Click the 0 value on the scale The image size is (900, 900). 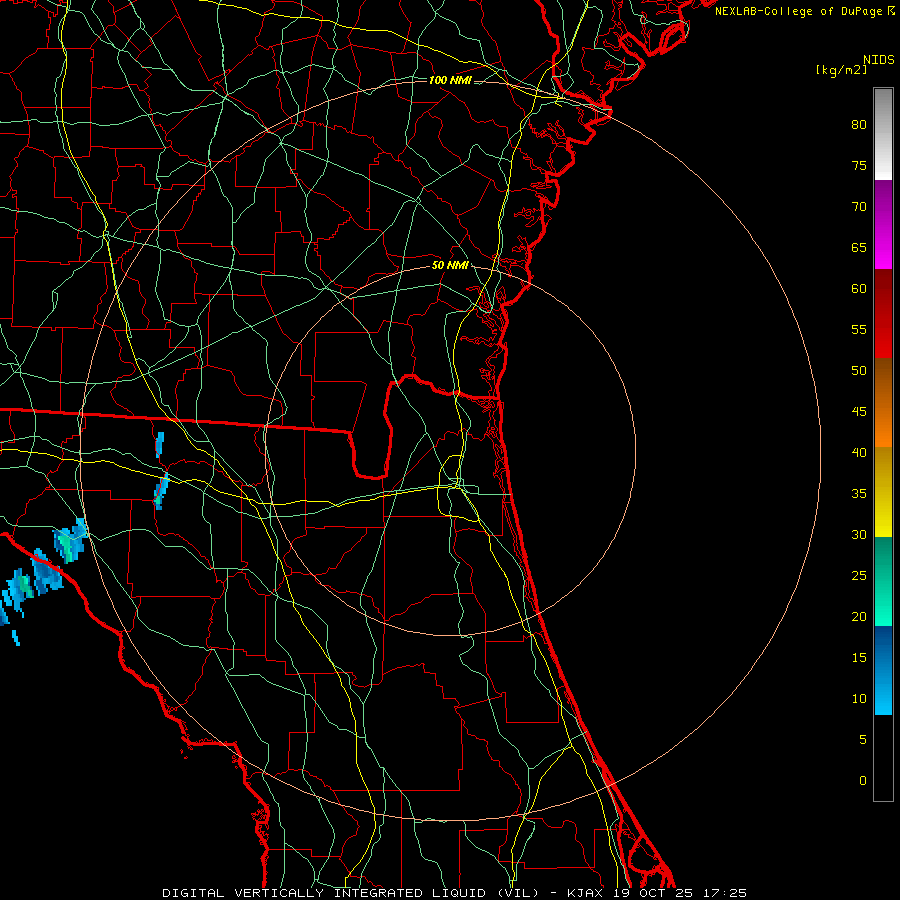pos(863,781)
